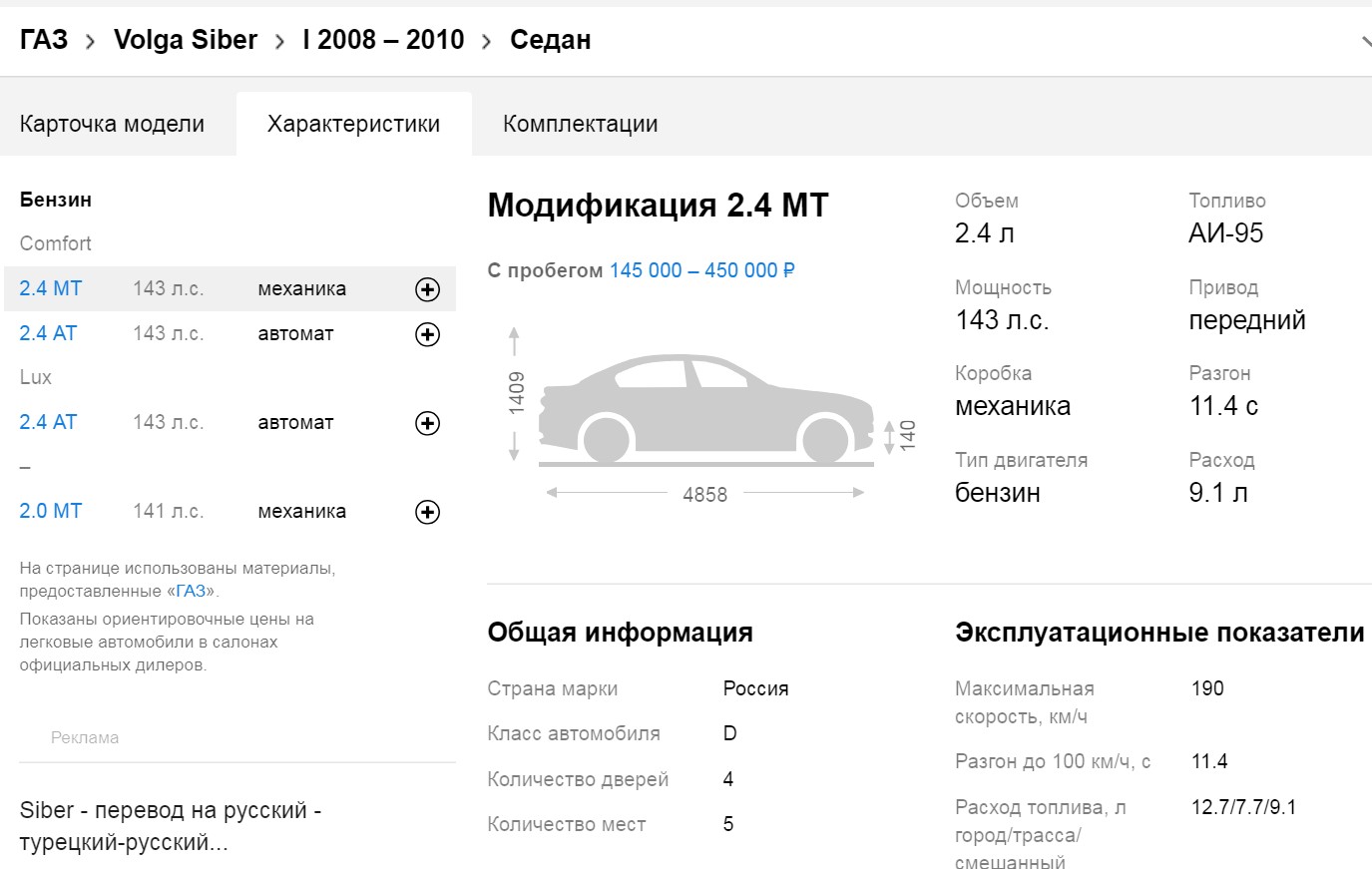Screen dimensions: 1372x869
Task: Click the 12.7/7.7/9.1 fuel consumption value
Action: pos(1243,807)
